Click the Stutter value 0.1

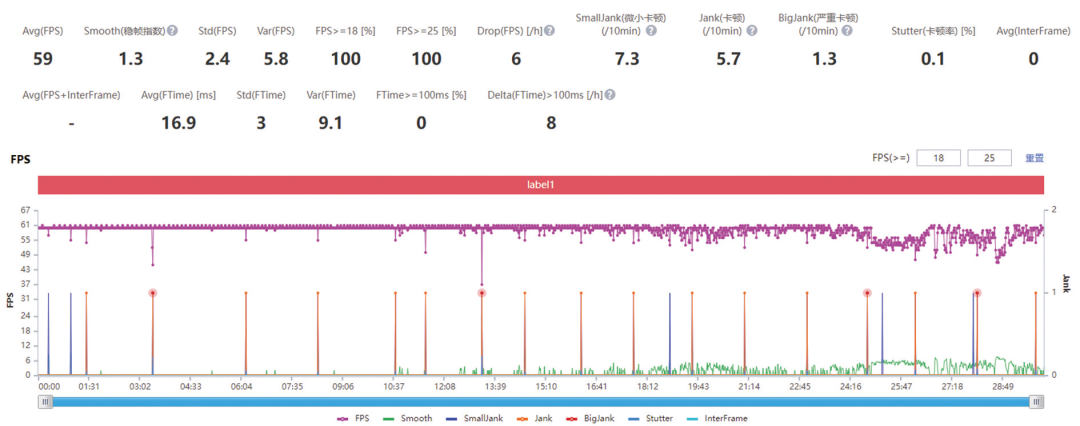point(933,59)
